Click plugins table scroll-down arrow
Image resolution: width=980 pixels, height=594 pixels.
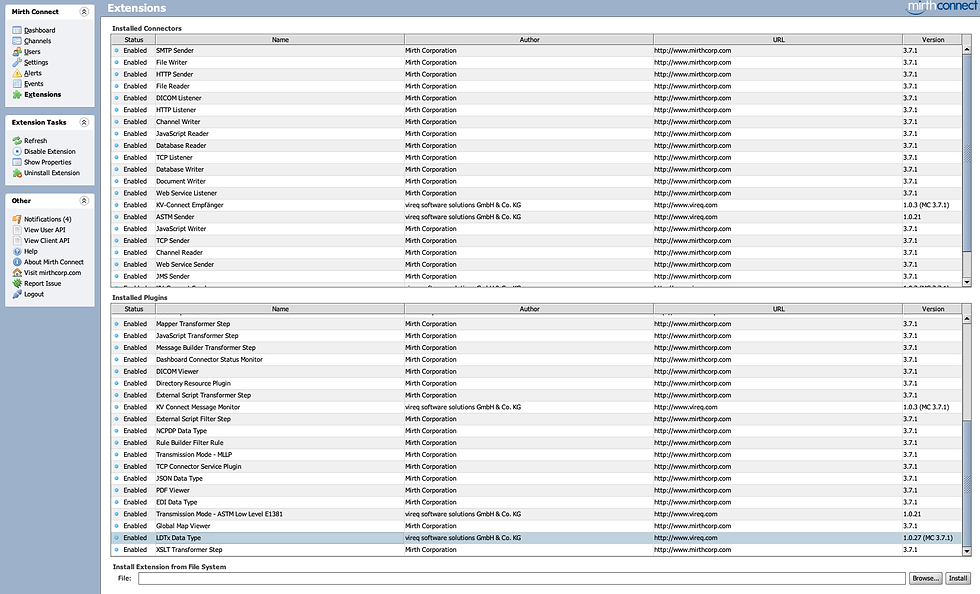[x=967, y=551]
